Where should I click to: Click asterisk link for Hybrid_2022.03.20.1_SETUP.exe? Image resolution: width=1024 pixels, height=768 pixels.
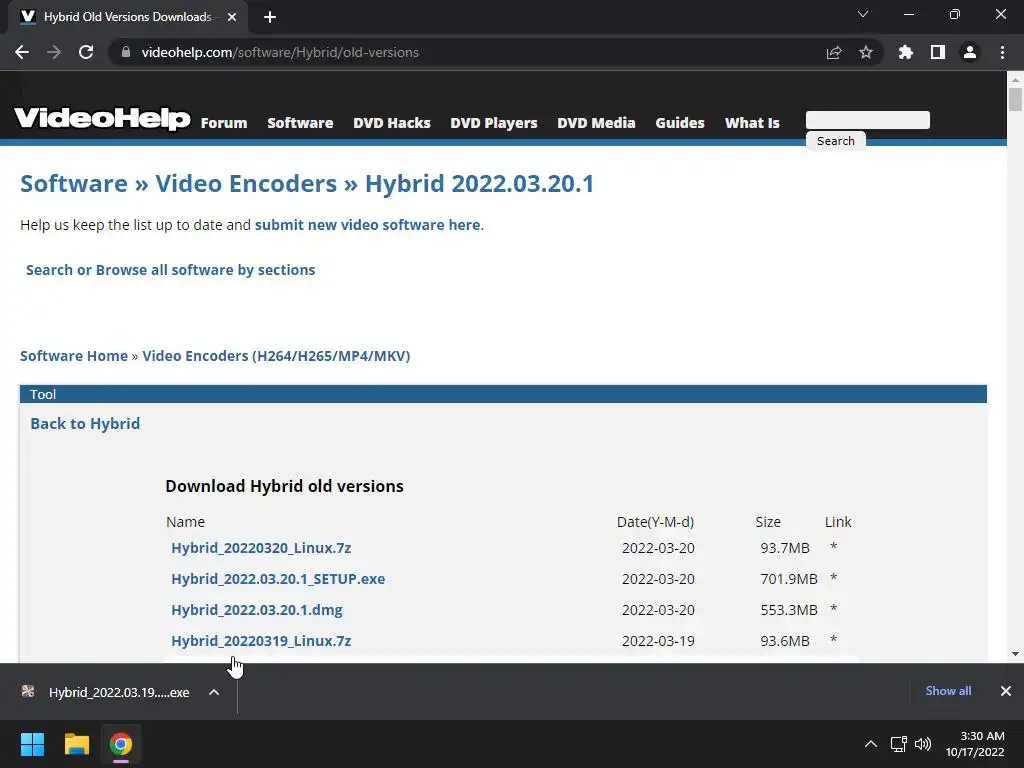pos(833,578)
